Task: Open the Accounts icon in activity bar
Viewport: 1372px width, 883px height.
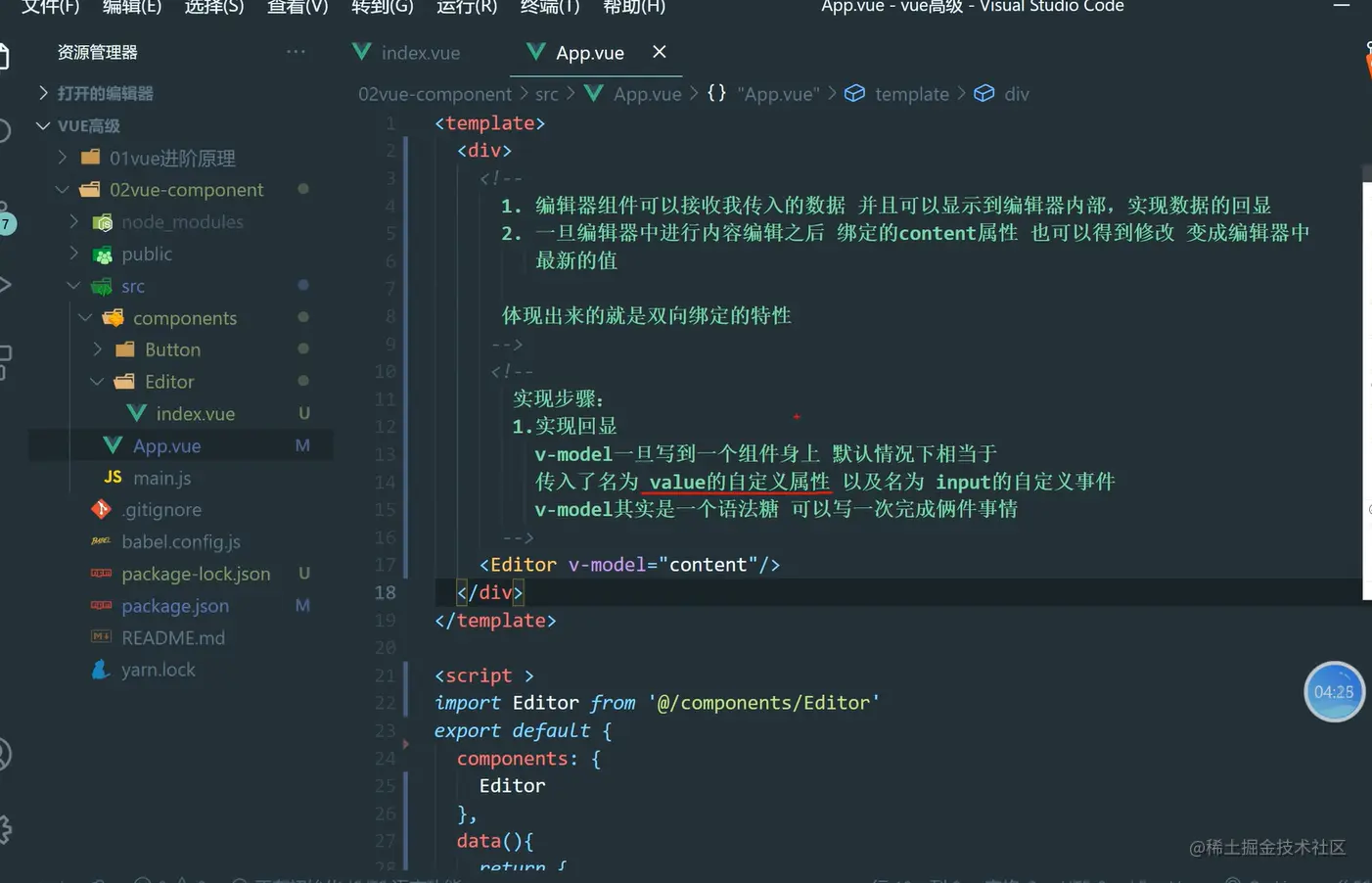Action: click(5, 755)
